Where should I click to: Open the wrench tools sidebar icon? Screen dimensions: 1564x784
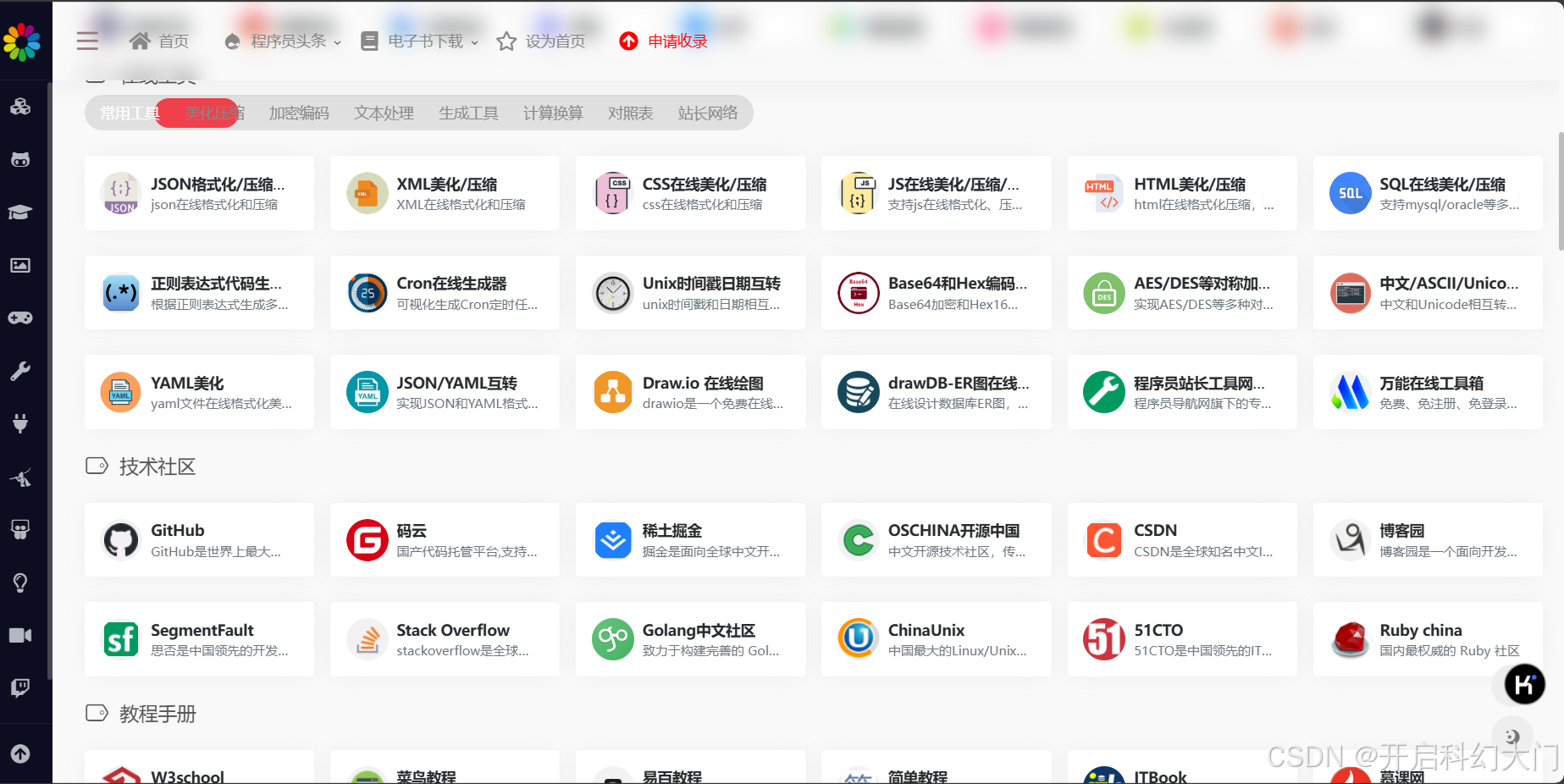20,371
